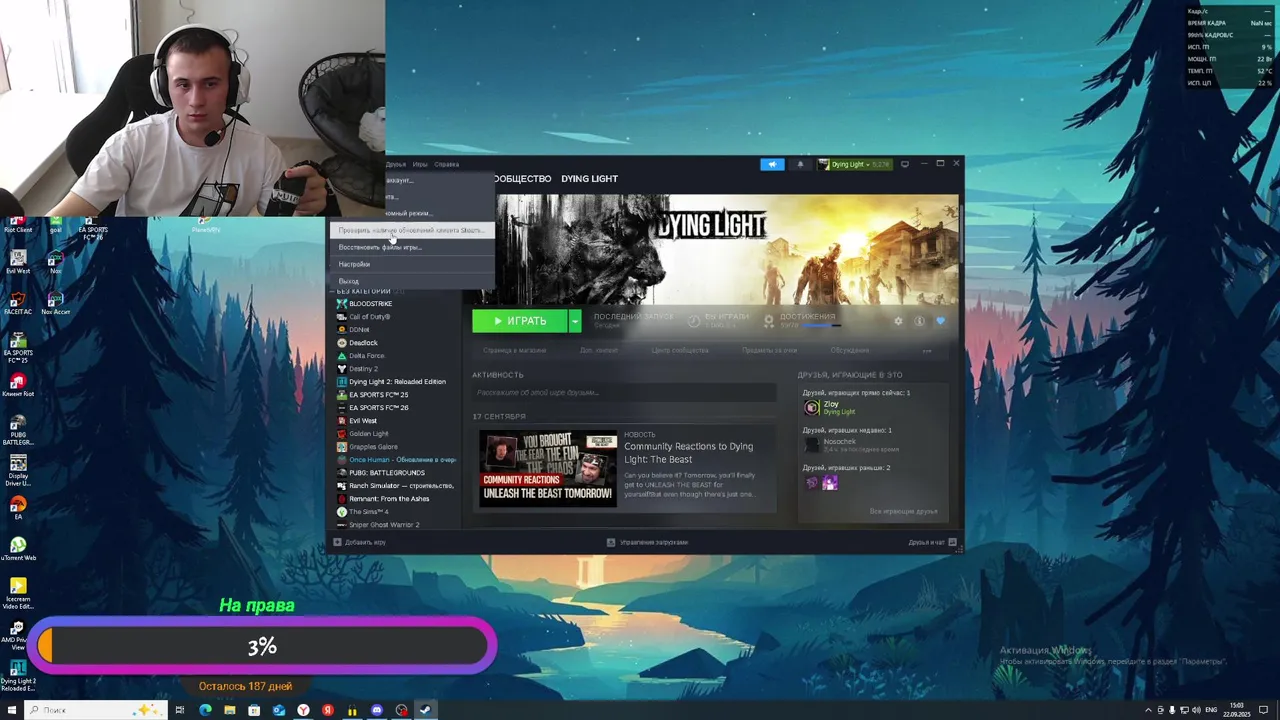This screenshot has height=720, width=1280.
Task: Select Sniper Ghost Warrior 2 in library
Action: (384, 525)
